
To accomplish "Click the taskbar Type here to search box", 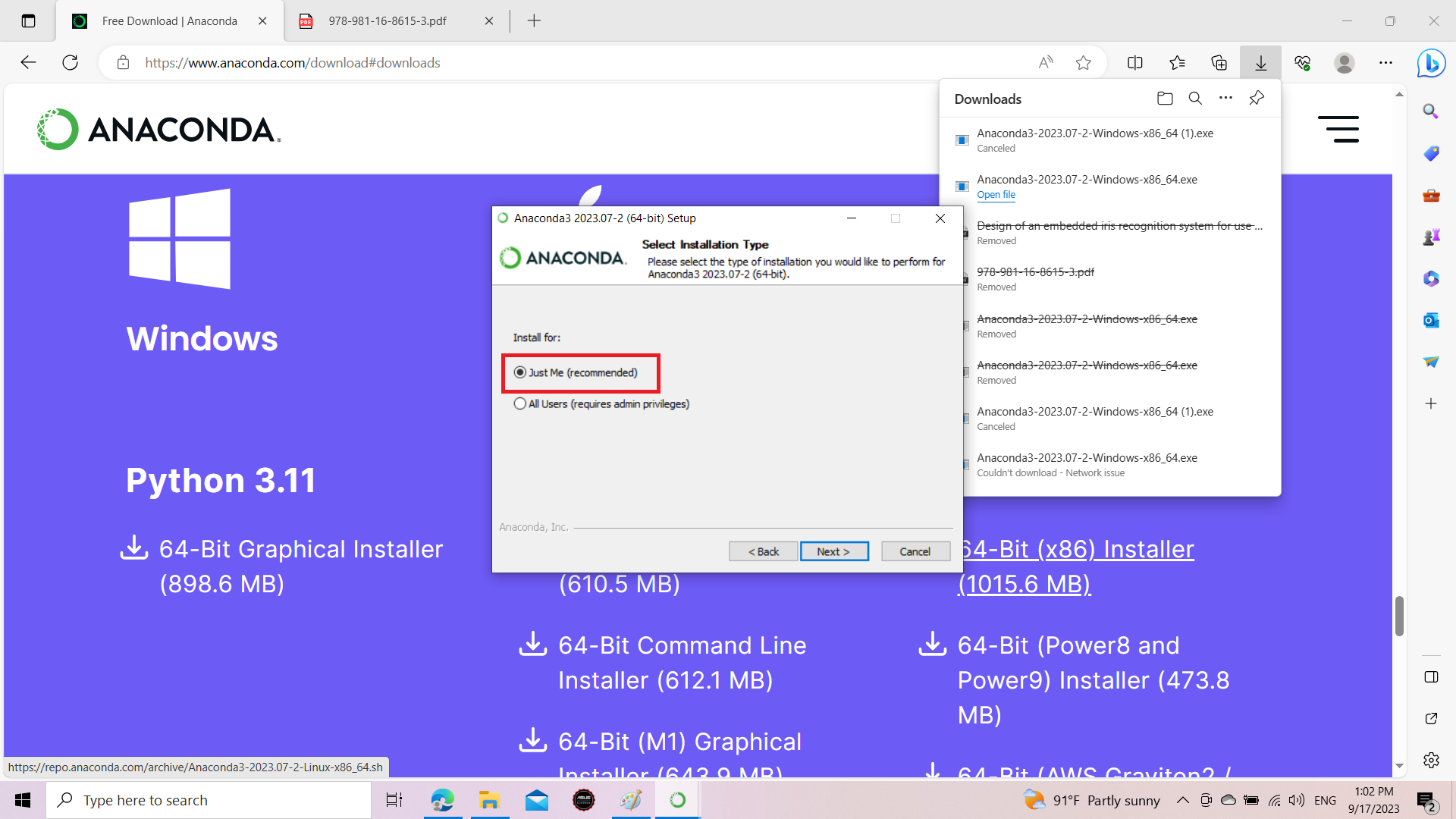I will point(209,800).
